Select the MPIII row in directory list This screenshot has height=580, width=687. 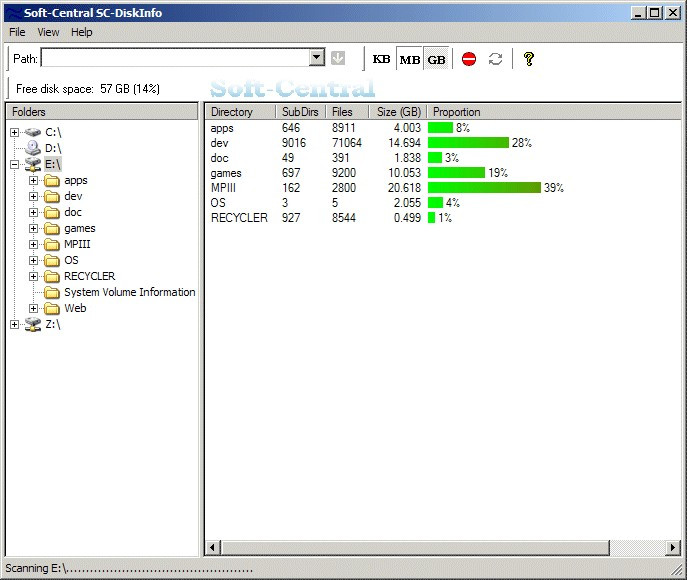coord(443,188)
